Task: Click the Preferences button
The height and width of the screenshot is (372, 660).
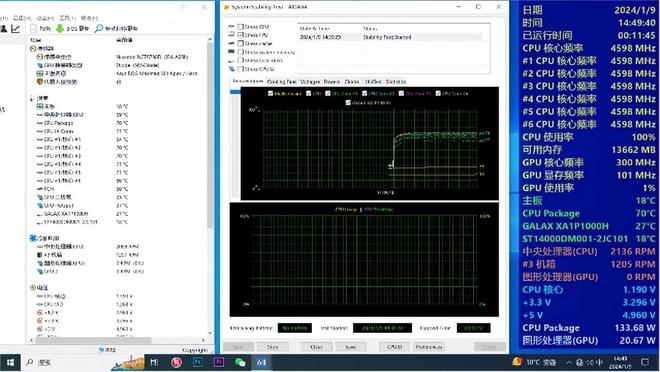Action: (x=428, y=347)
